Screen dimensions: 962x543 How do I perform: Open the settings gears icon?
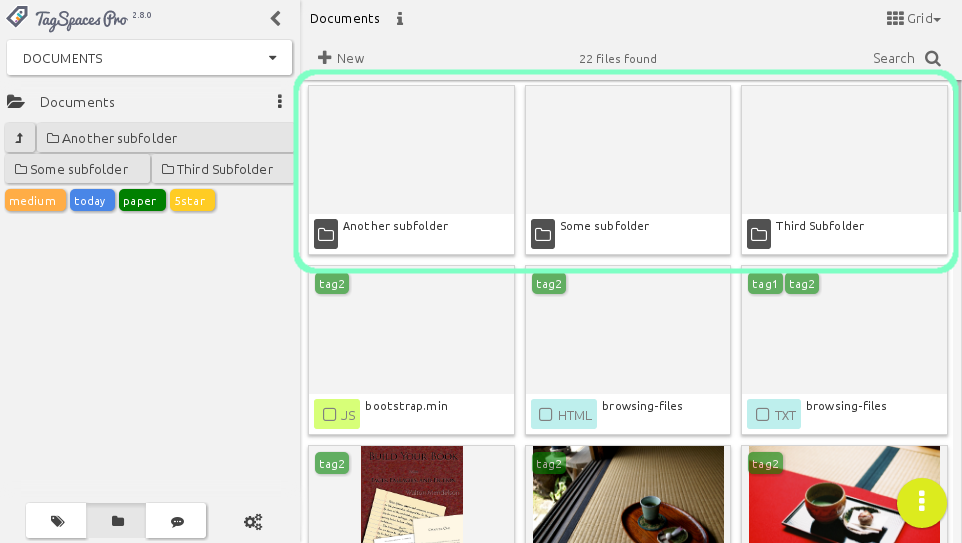click(253, 521)
